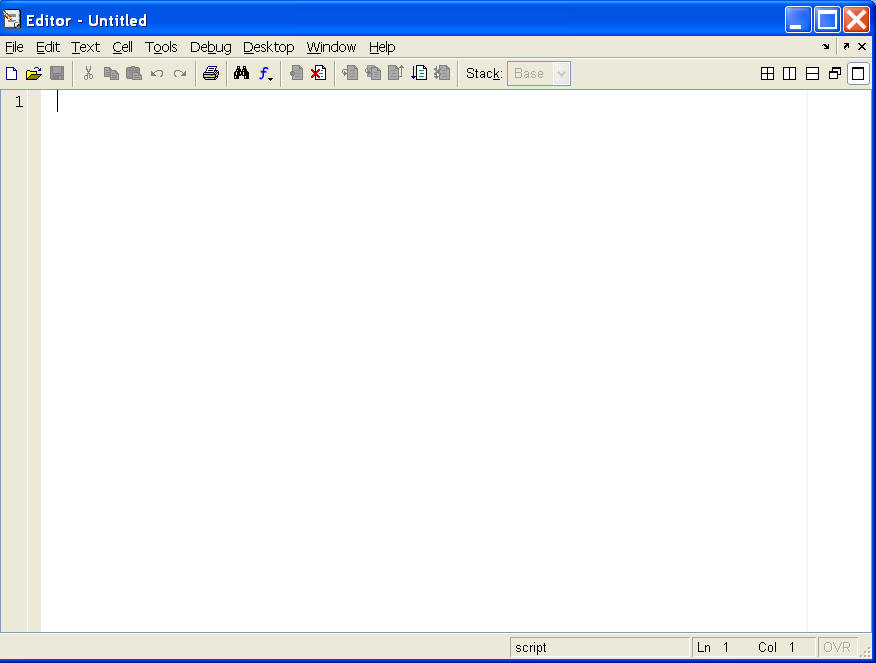
Task: Open the Desktop menu
Action: [x=269, y=47]
